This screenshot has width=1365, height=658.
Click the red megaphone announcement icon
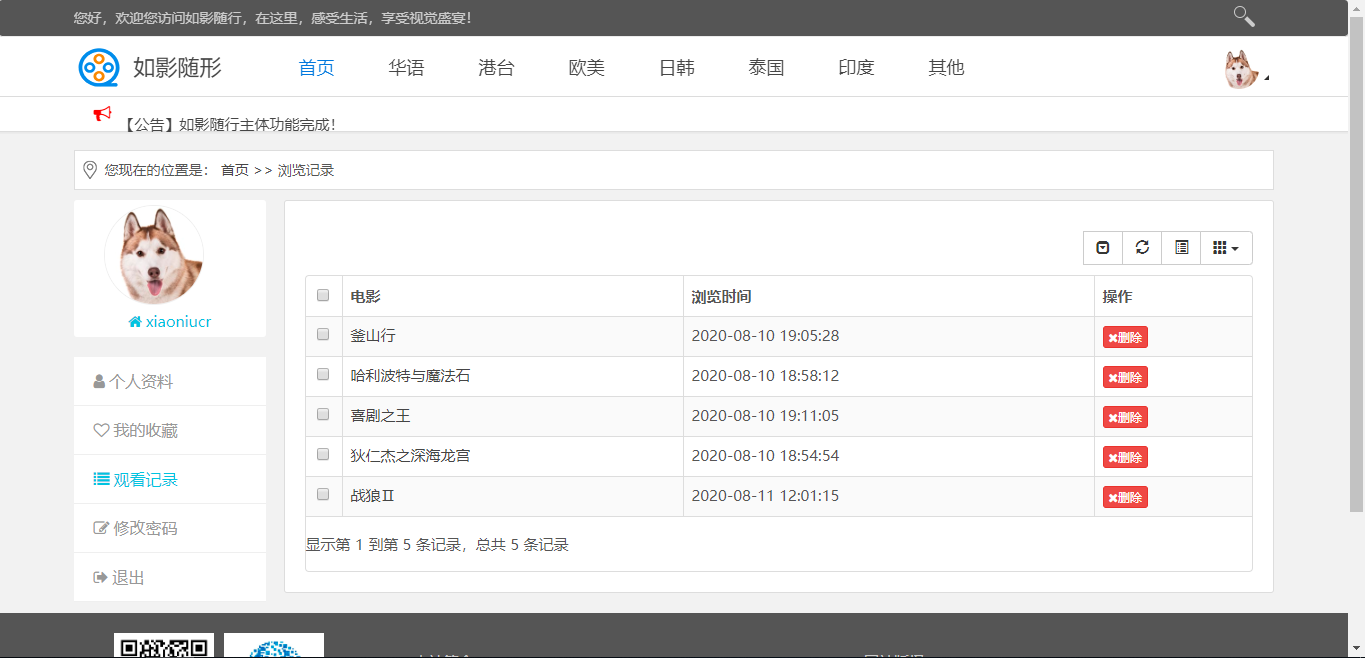102,114
